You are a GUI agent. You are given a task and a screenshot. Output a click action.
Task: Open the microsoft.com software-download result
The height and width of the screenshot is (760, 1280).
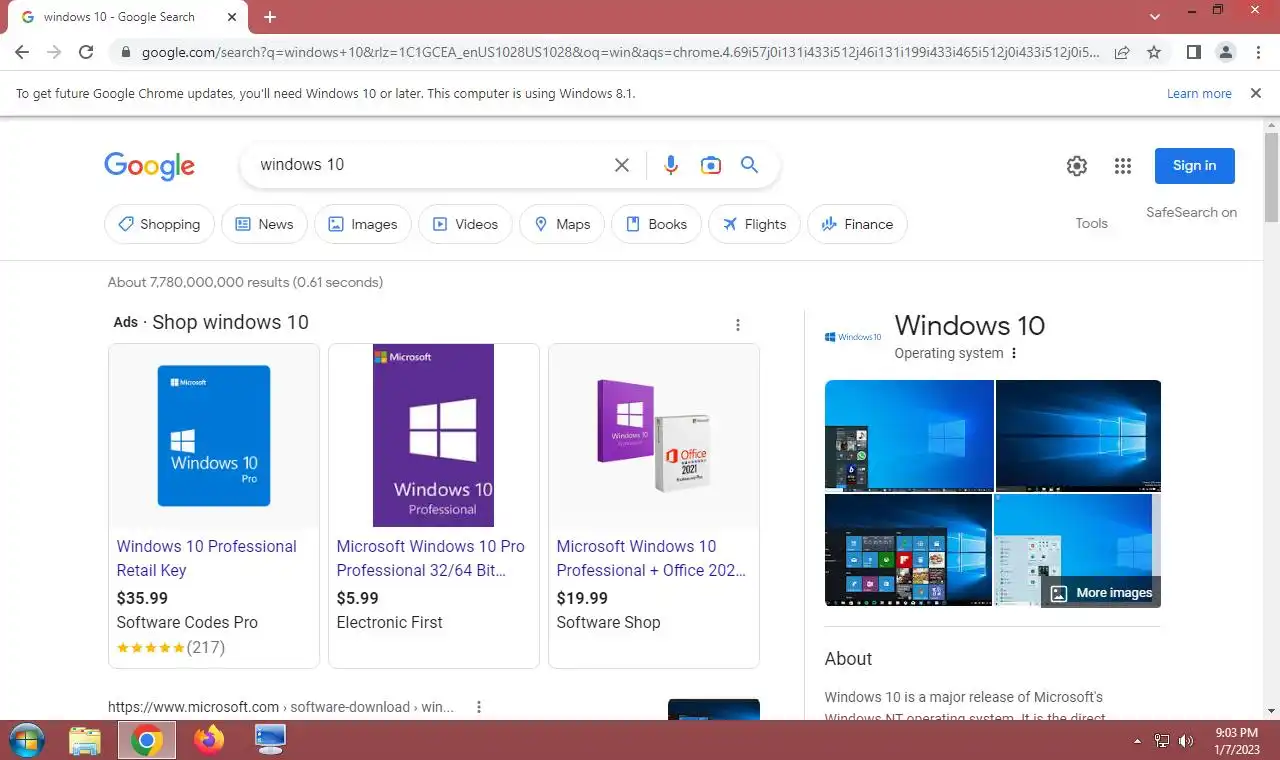pyautogui.click(x=281, y=707)
